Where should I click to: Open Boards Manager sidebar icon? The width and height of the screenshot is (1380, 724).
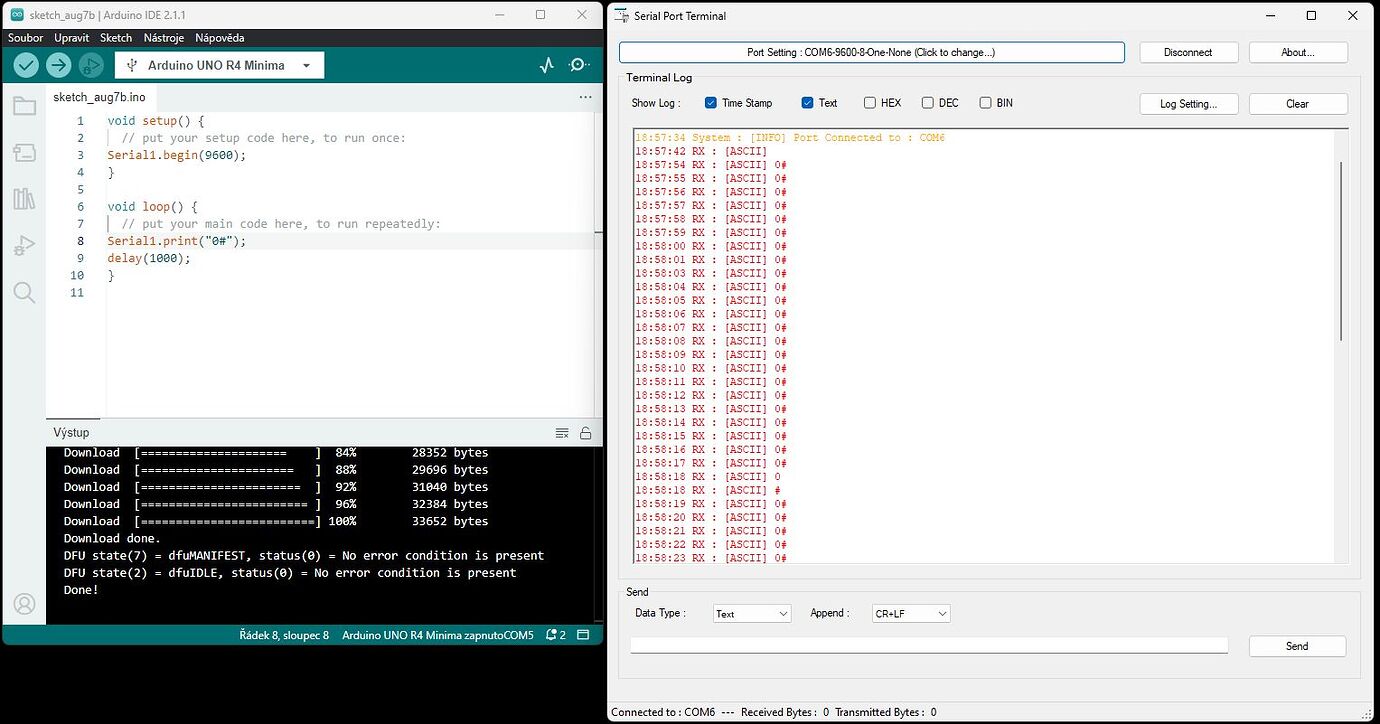24,152
